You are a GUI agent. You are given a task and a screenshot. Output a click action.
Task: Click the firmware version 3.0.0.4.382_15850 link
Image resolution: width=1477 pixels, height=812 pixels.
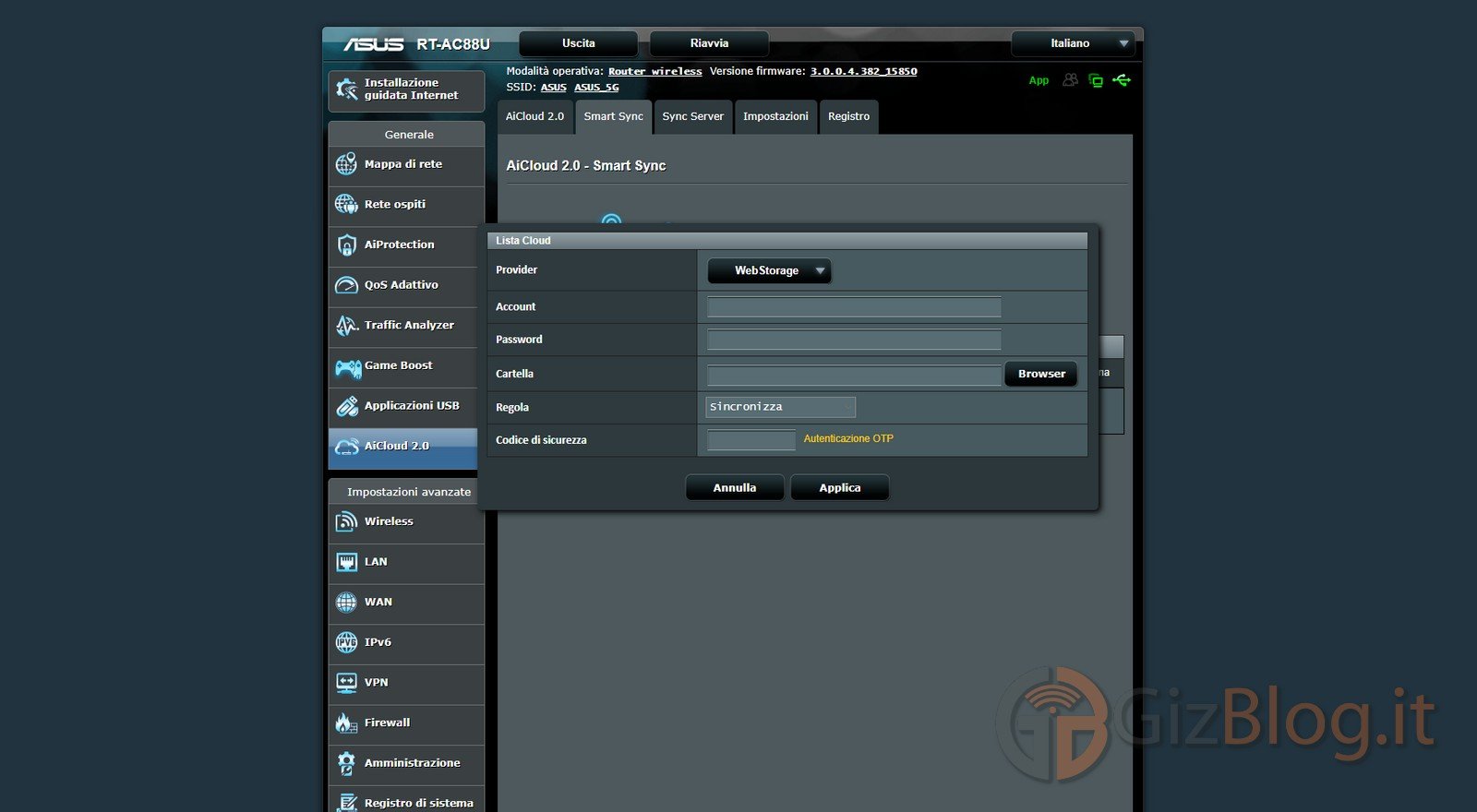coord(863,71)
